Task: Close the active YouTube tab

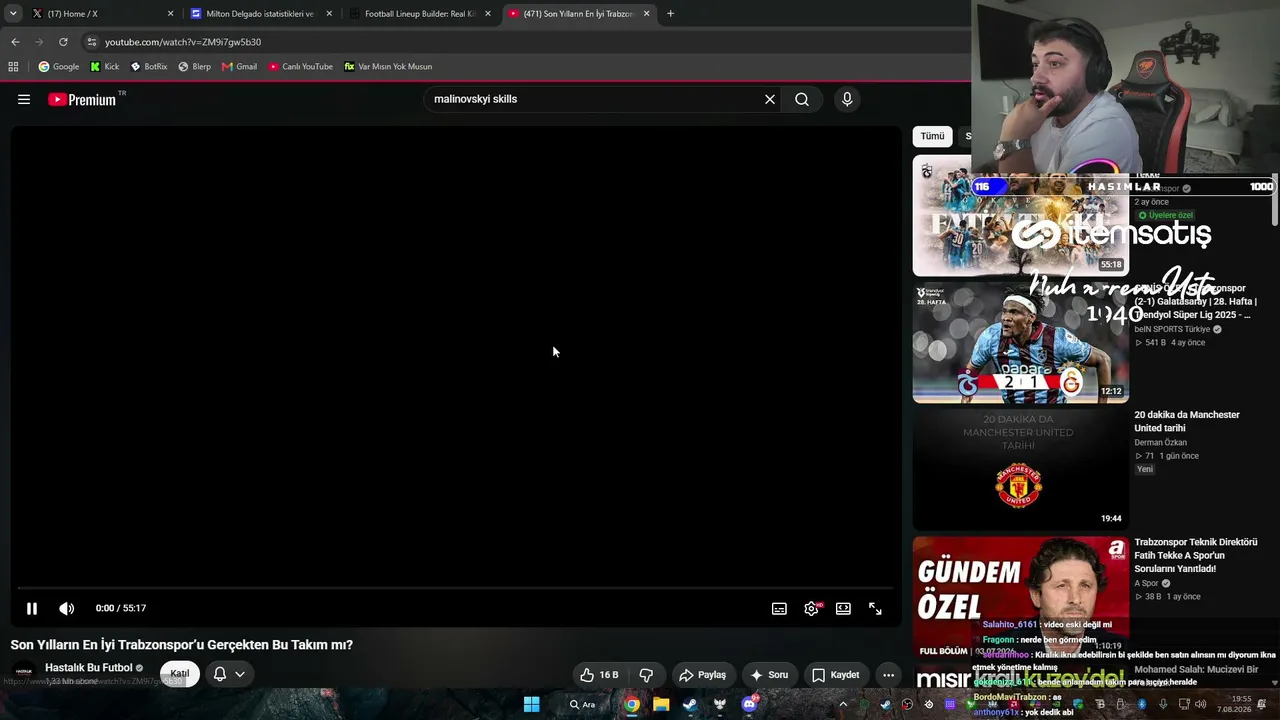Action: tap(646, 14)
